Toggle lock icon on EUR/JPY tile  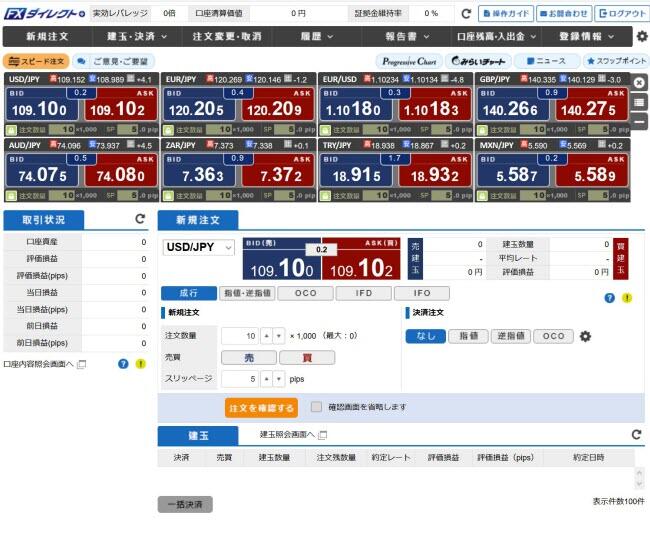click(x=168, y=130)
